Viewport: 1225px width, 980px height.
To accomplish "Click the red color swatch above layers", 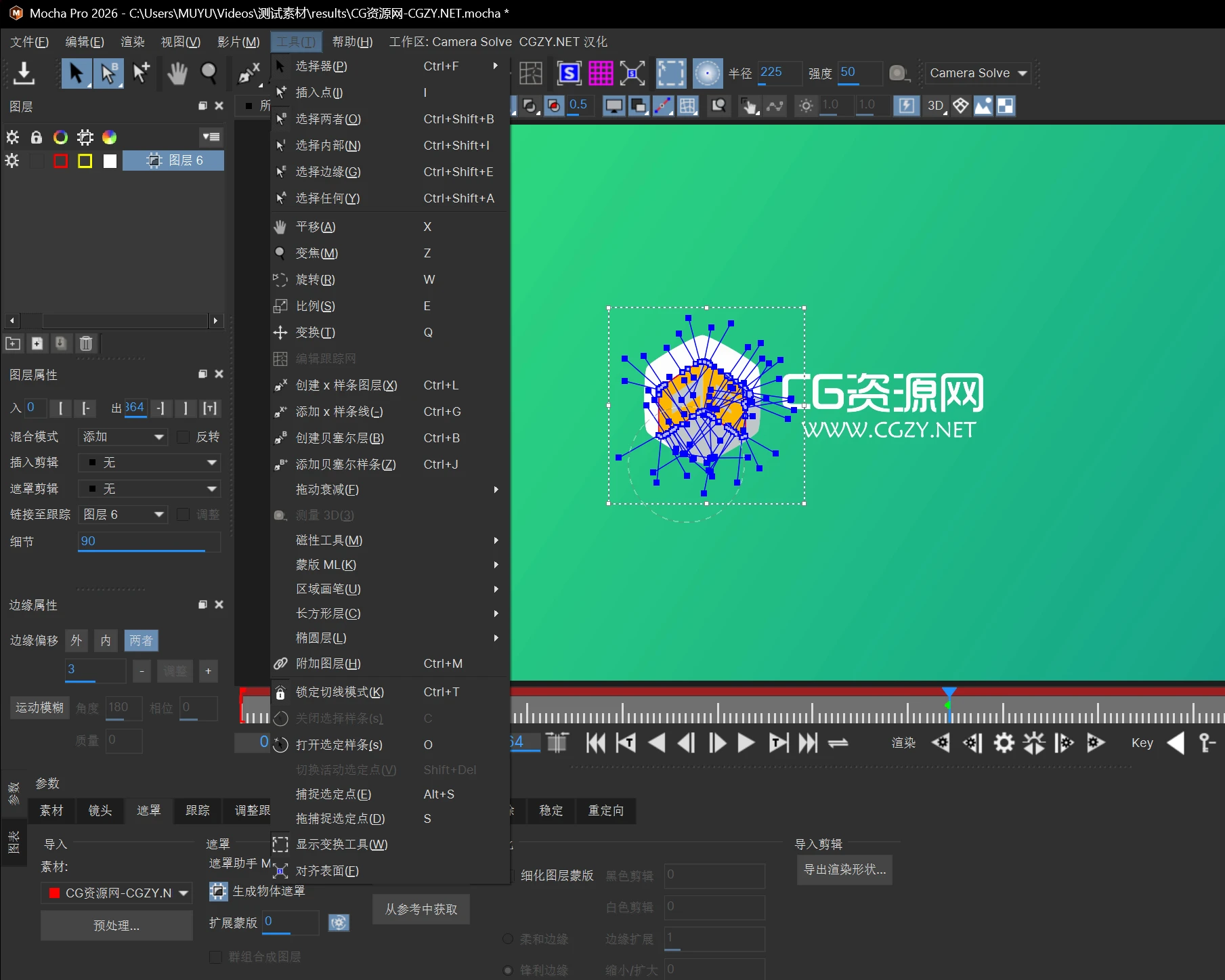I will tap(60, 161).
